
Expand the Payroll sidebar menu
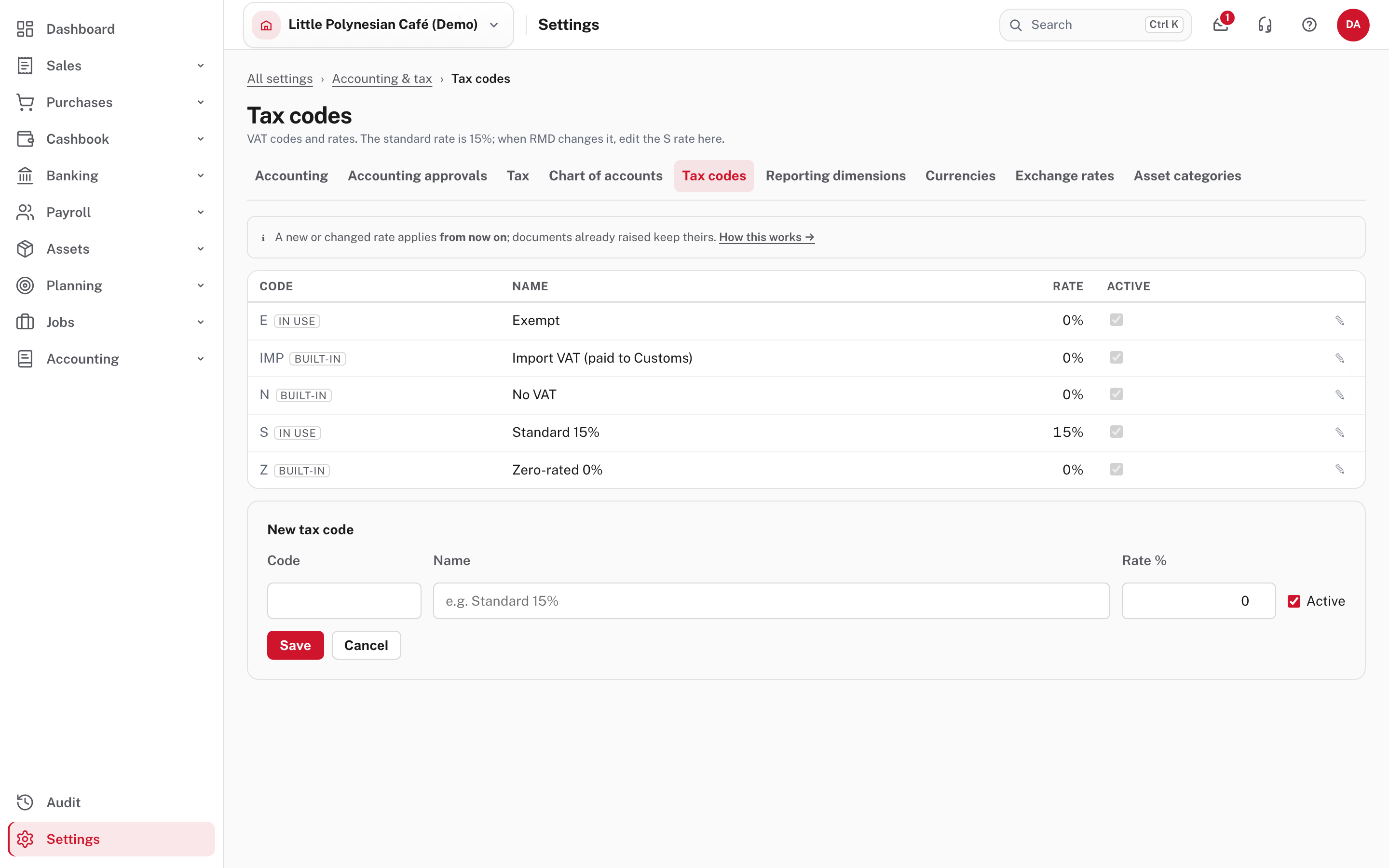tap(200, 212)
